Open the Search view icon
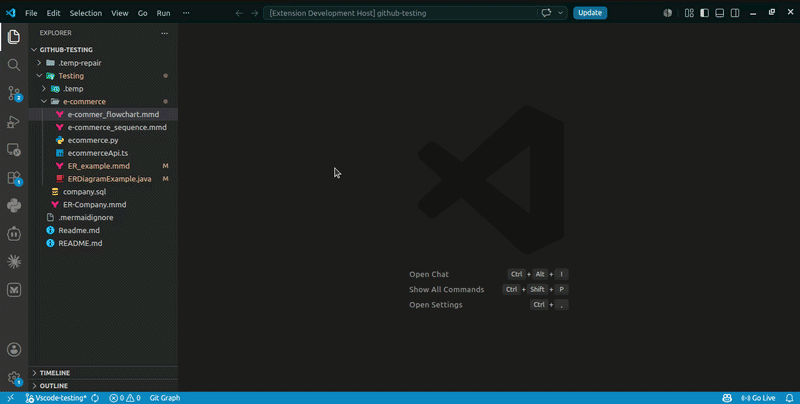 tap(14, 65)
